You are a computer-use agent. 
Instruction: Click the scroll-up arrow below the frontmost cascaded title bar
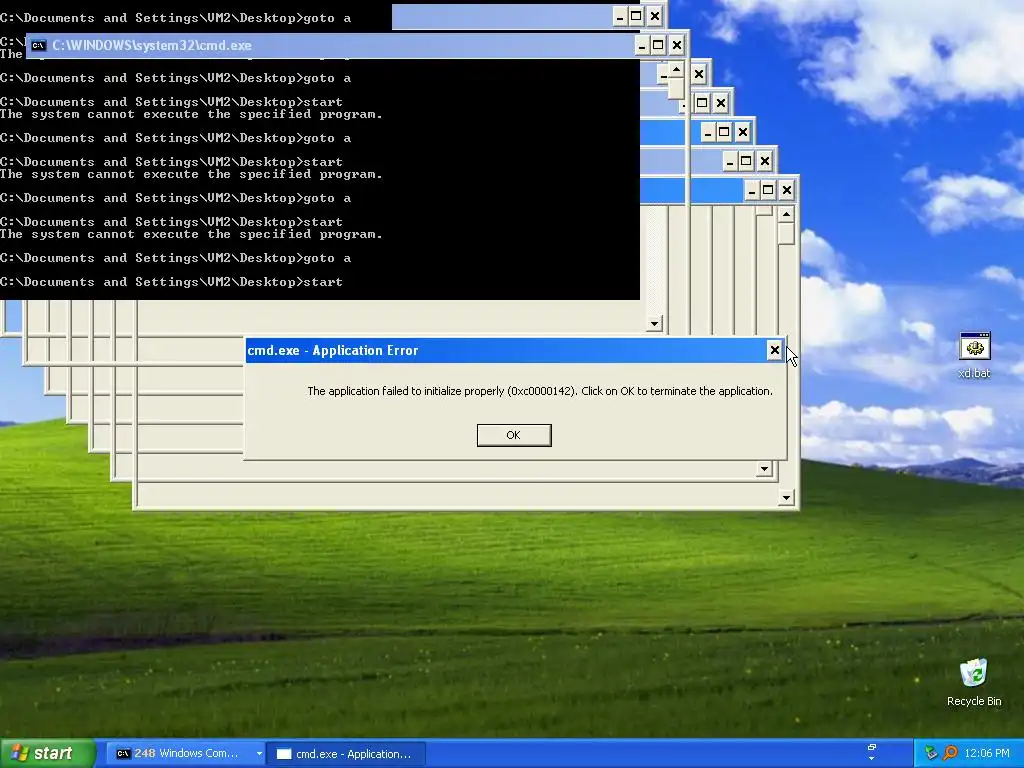pyautogui.click(x=786, y=214)
